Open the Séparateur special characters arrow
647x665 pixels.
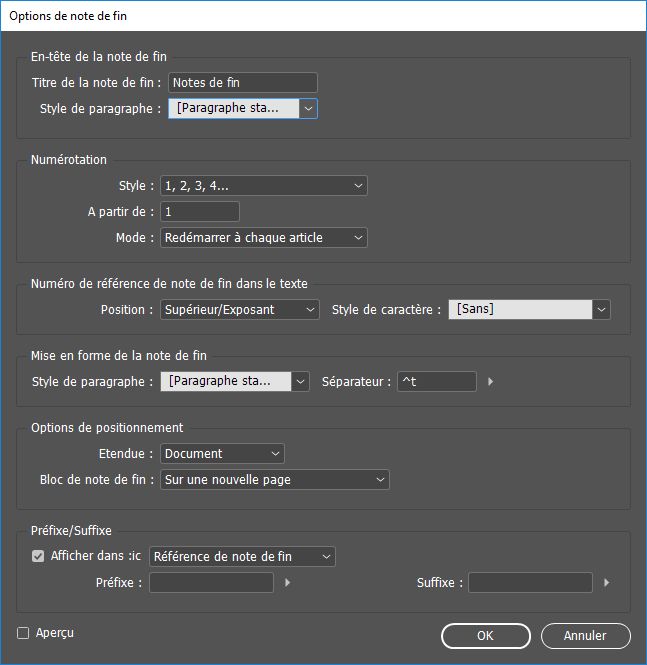click(491, 381)
